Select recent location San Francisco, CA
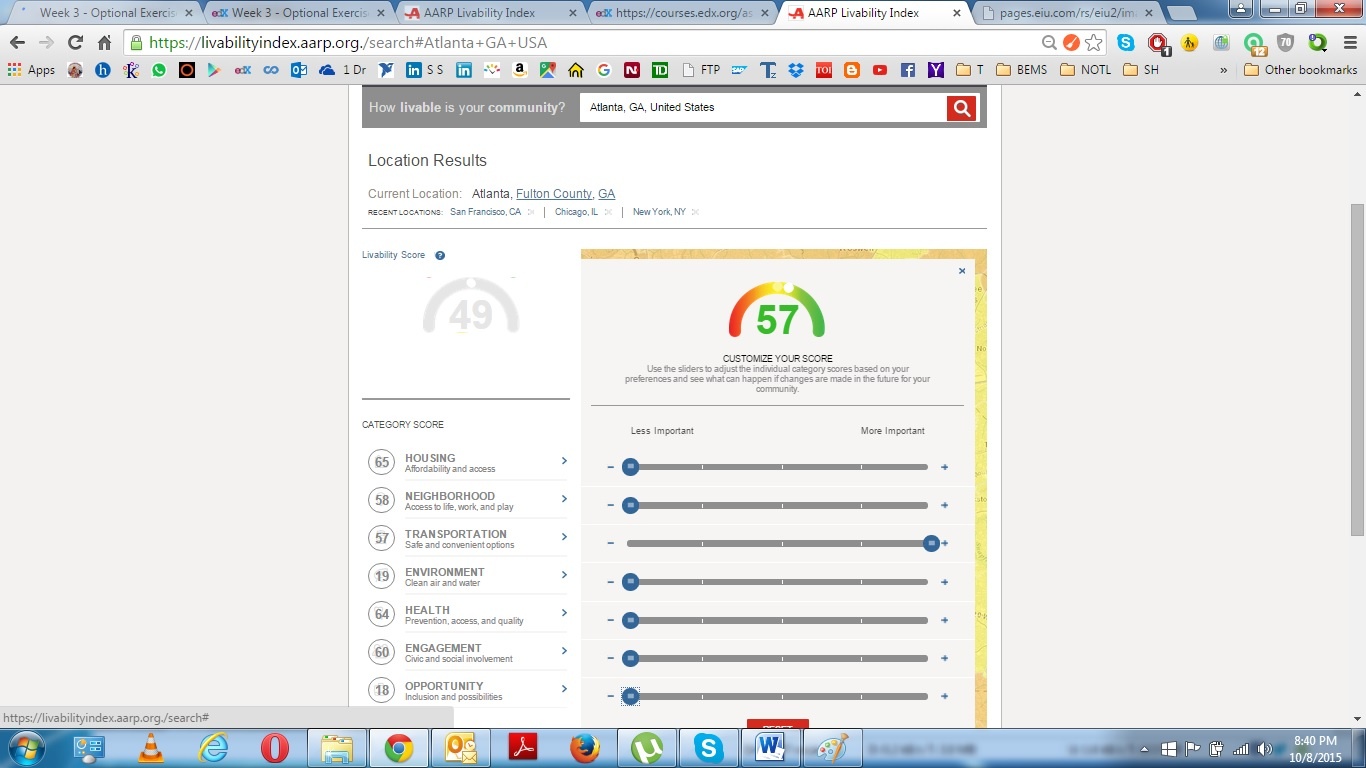 [x=485, y=212]
